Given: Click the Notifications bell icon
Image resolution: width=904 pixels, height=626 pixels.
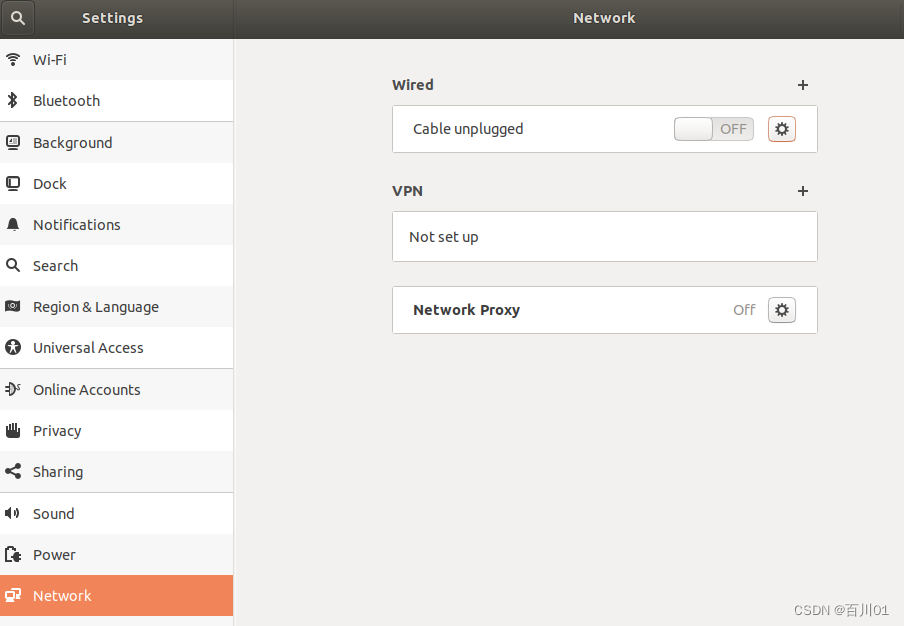Looking at the screenshot, I should click(x=13, y=224).
